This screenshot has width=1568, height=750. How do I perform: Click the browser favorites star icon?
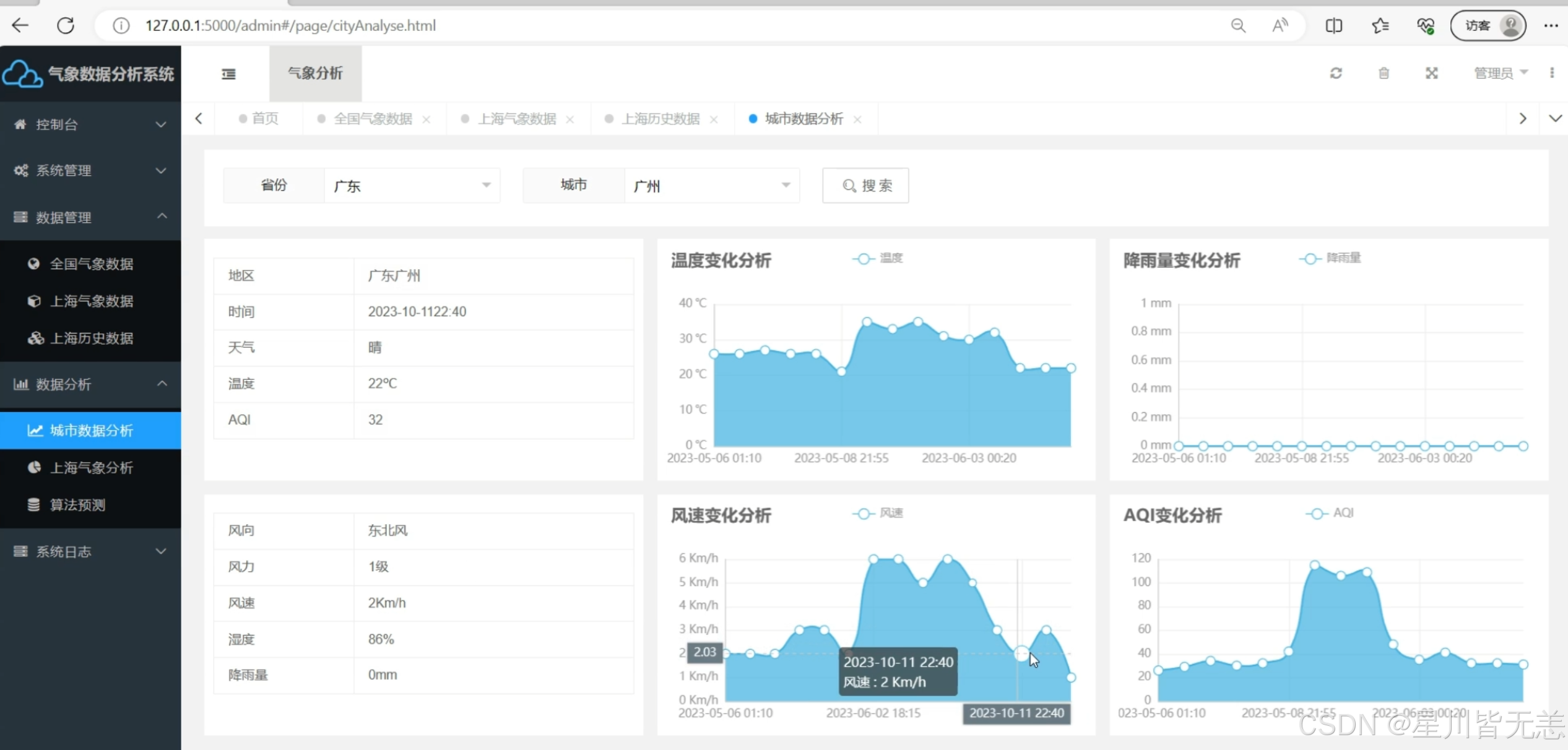1380,25
